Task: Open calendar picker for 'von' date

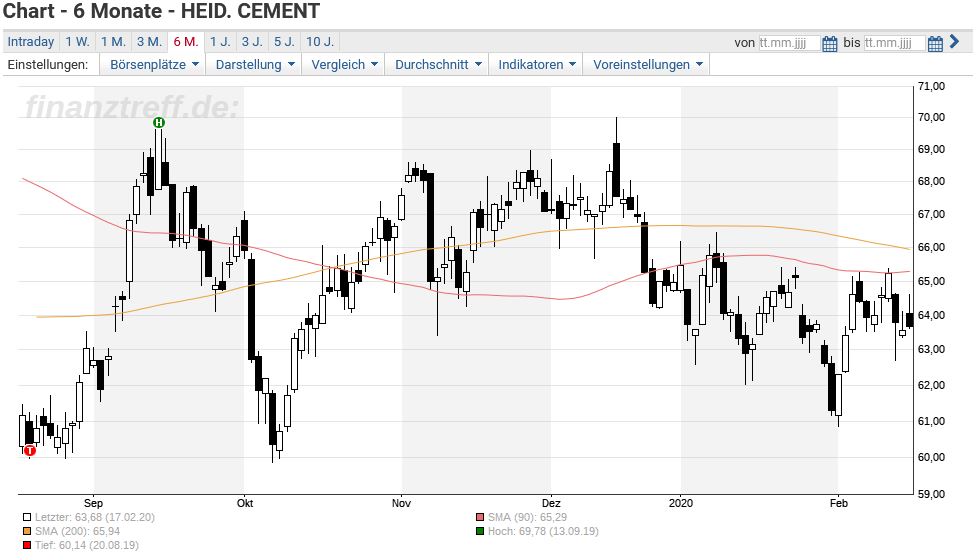Action: tap(829, 43)
